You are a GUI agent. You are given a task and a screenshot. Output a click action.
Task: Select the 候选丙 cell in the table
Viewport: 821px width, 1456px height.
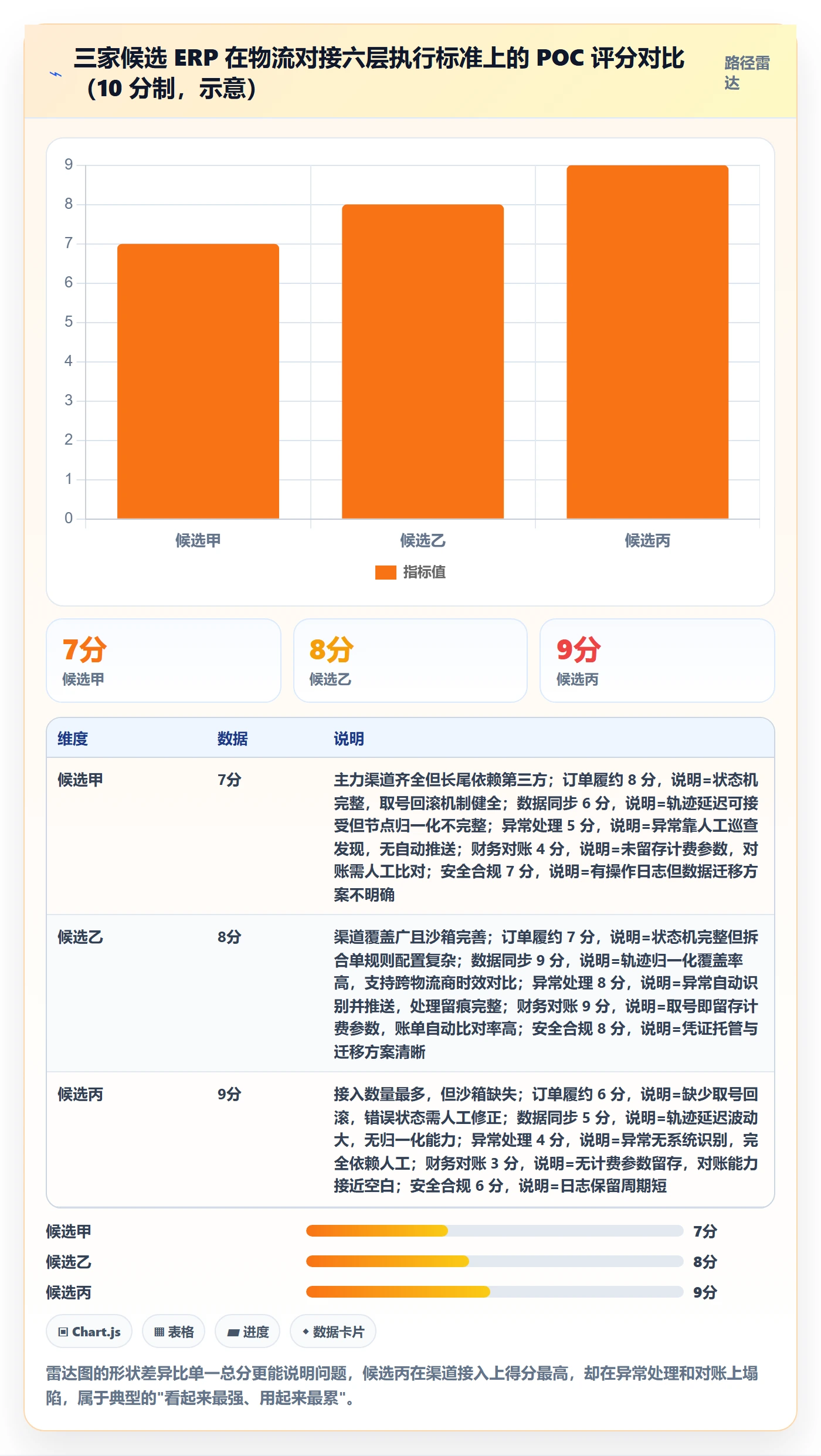[80, 1094]
